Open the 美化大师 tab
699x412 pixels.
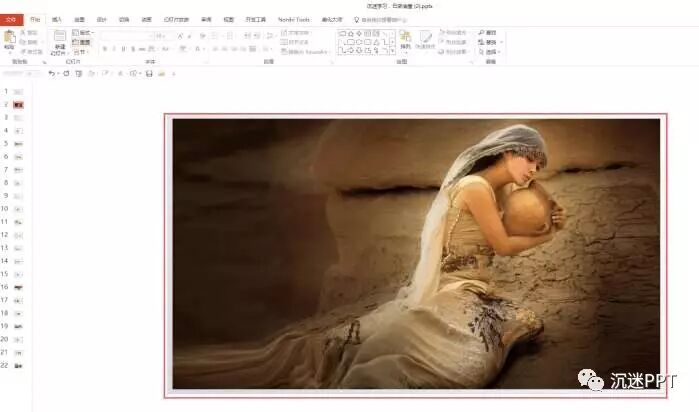332,20
